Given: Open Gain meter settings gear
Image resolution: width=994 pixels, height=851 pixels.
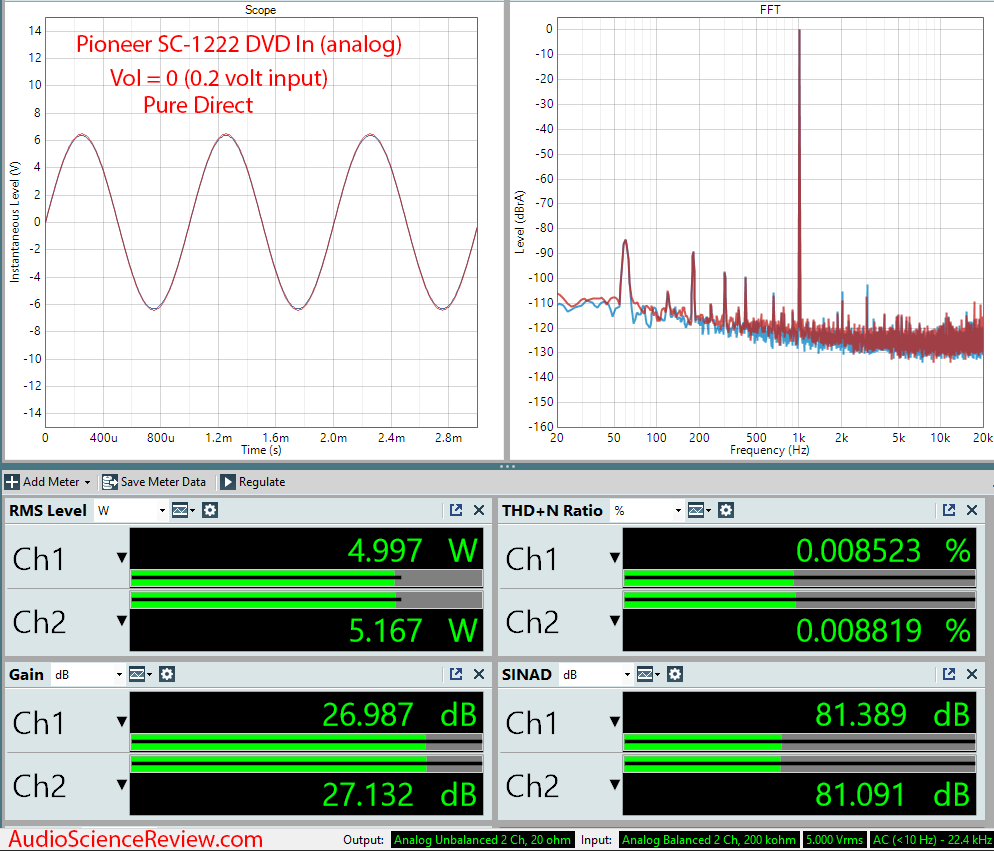Looking at the screenshot, I should click(x=167, y=675).
